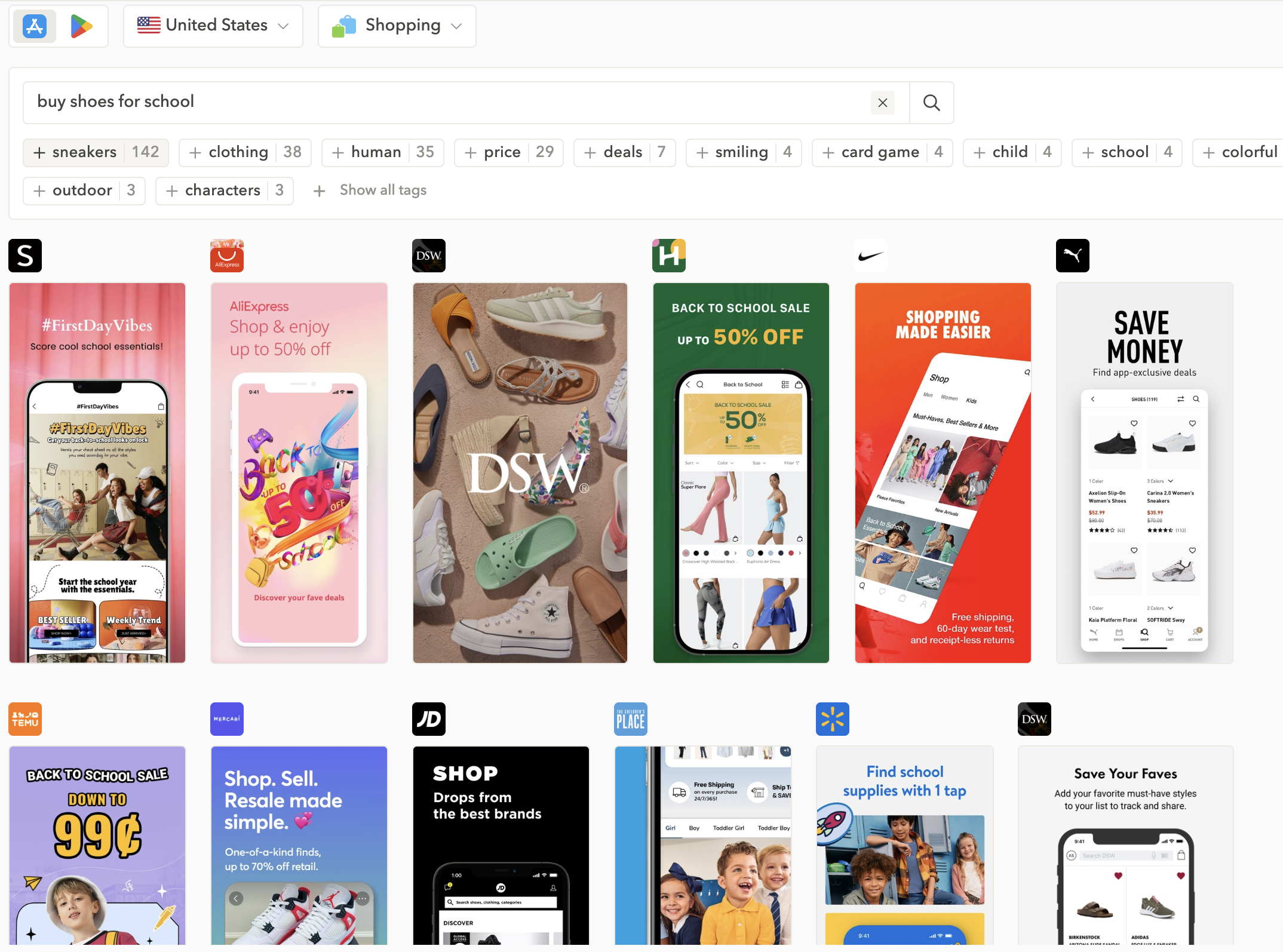
Task: Open the Mercari app icon
Action: (227, 719)
